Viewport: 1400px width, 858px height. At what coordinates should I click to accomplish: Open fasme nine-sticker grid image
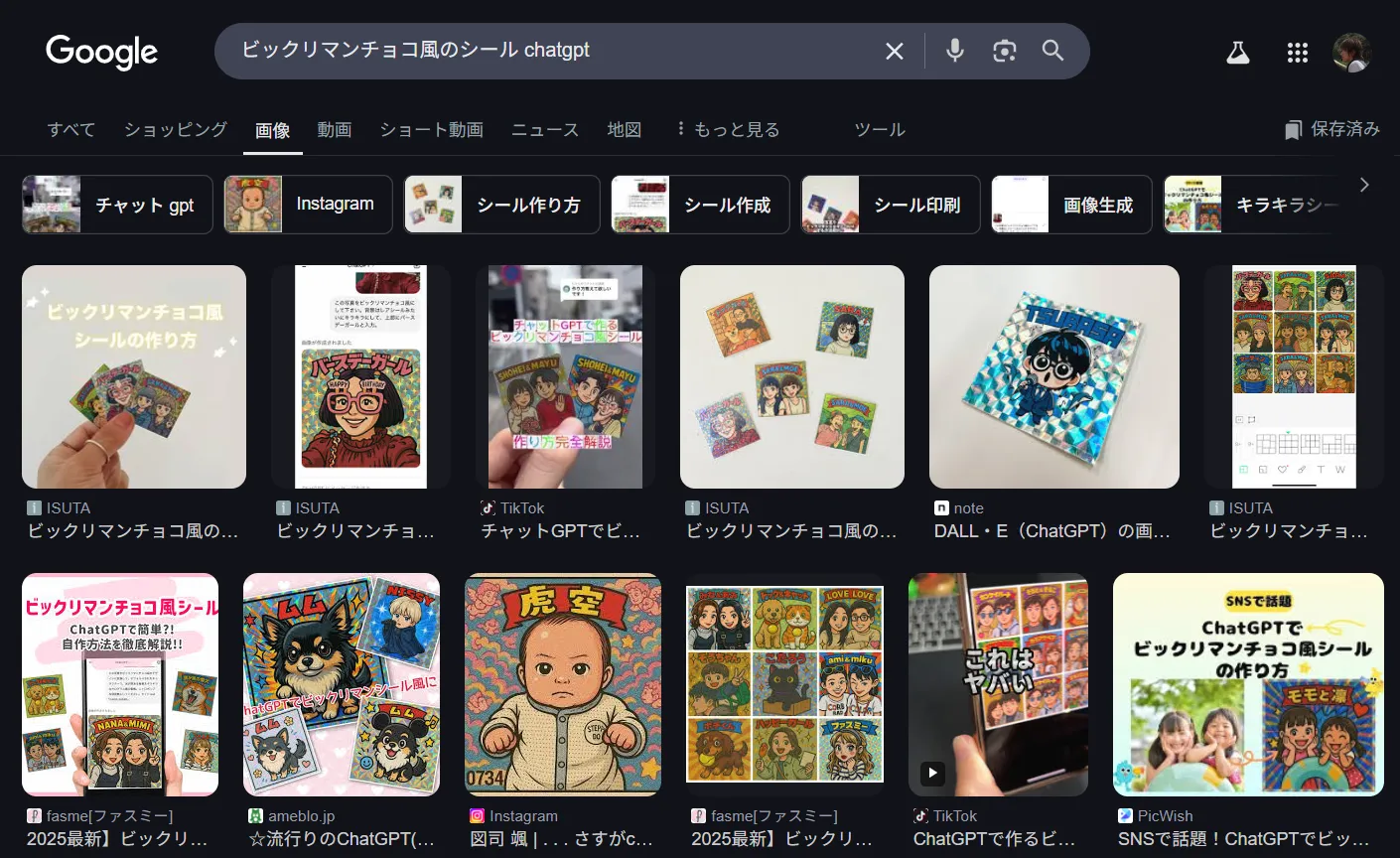click(784, 684)
